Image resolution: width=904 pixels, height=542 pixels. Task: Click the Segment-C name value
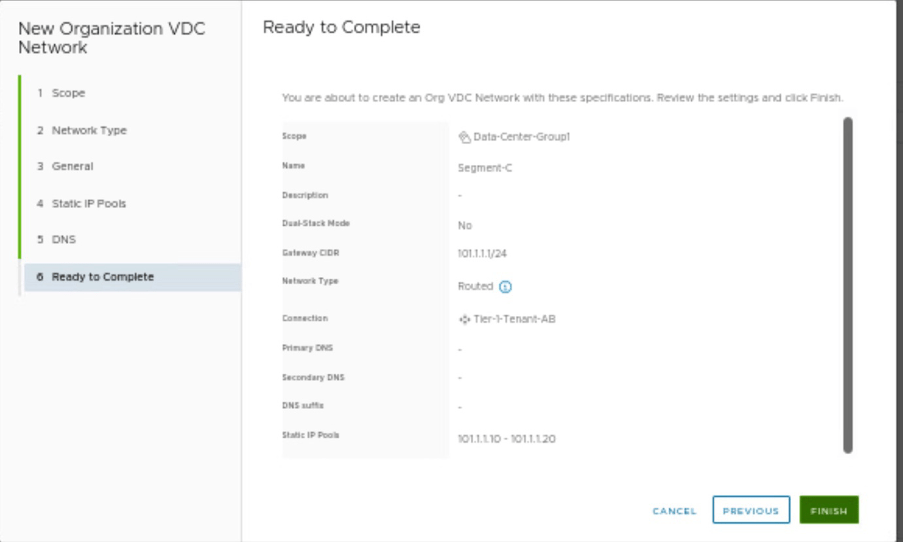click(485, 168)
